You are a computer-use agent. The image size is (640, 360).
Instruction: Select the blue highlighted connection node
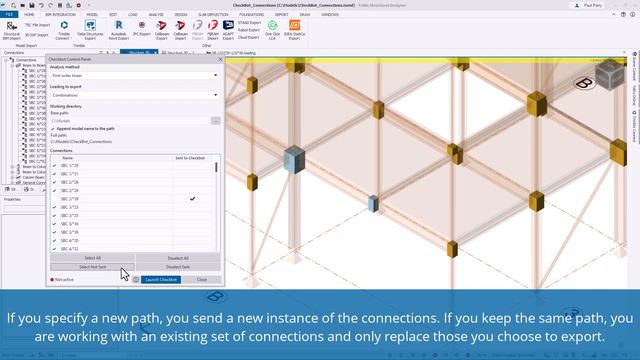pyautogui.click(x=294, y=160)
